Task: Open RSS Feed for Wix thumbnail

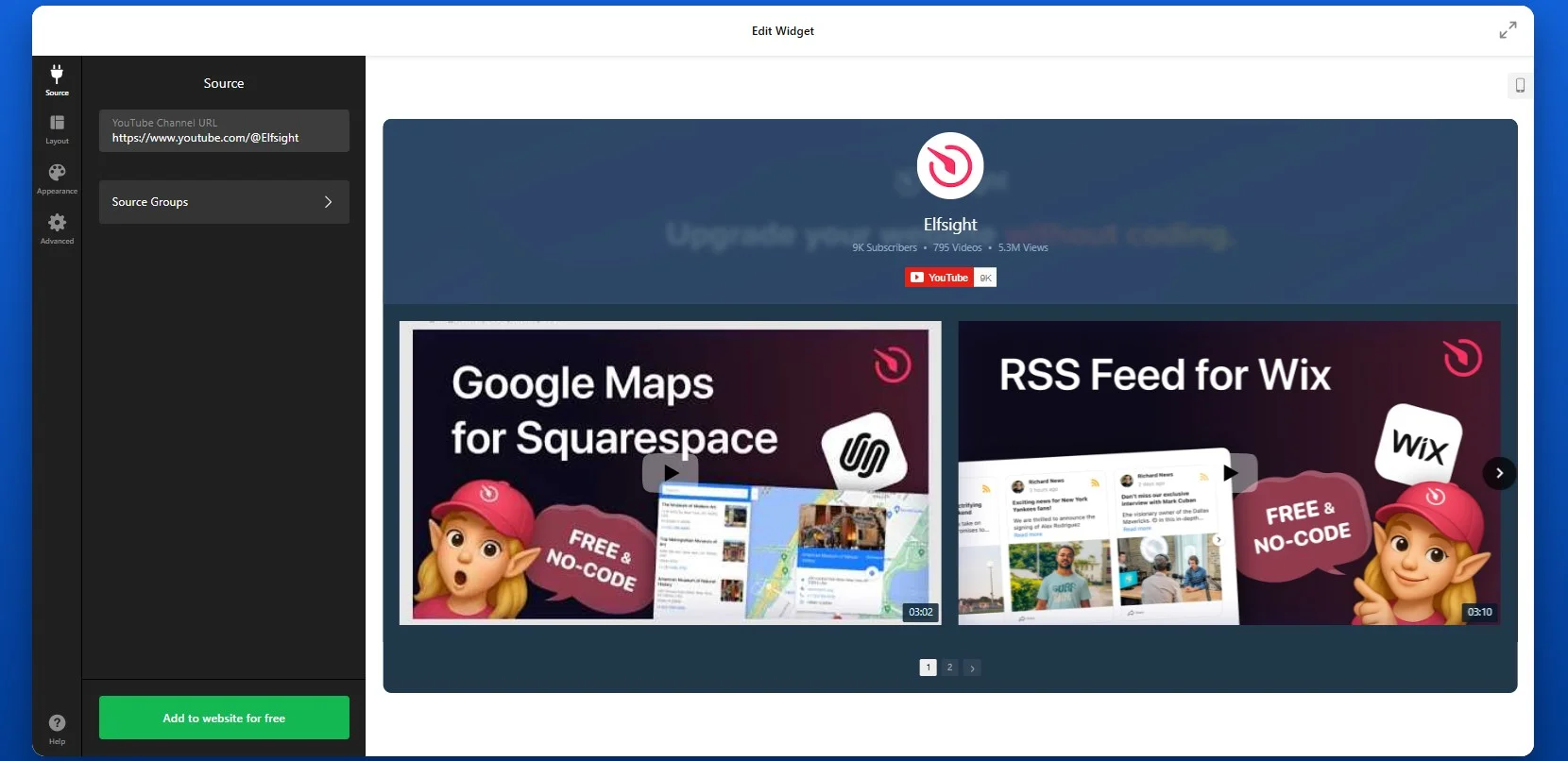Action: click(x=1230, y=473)
